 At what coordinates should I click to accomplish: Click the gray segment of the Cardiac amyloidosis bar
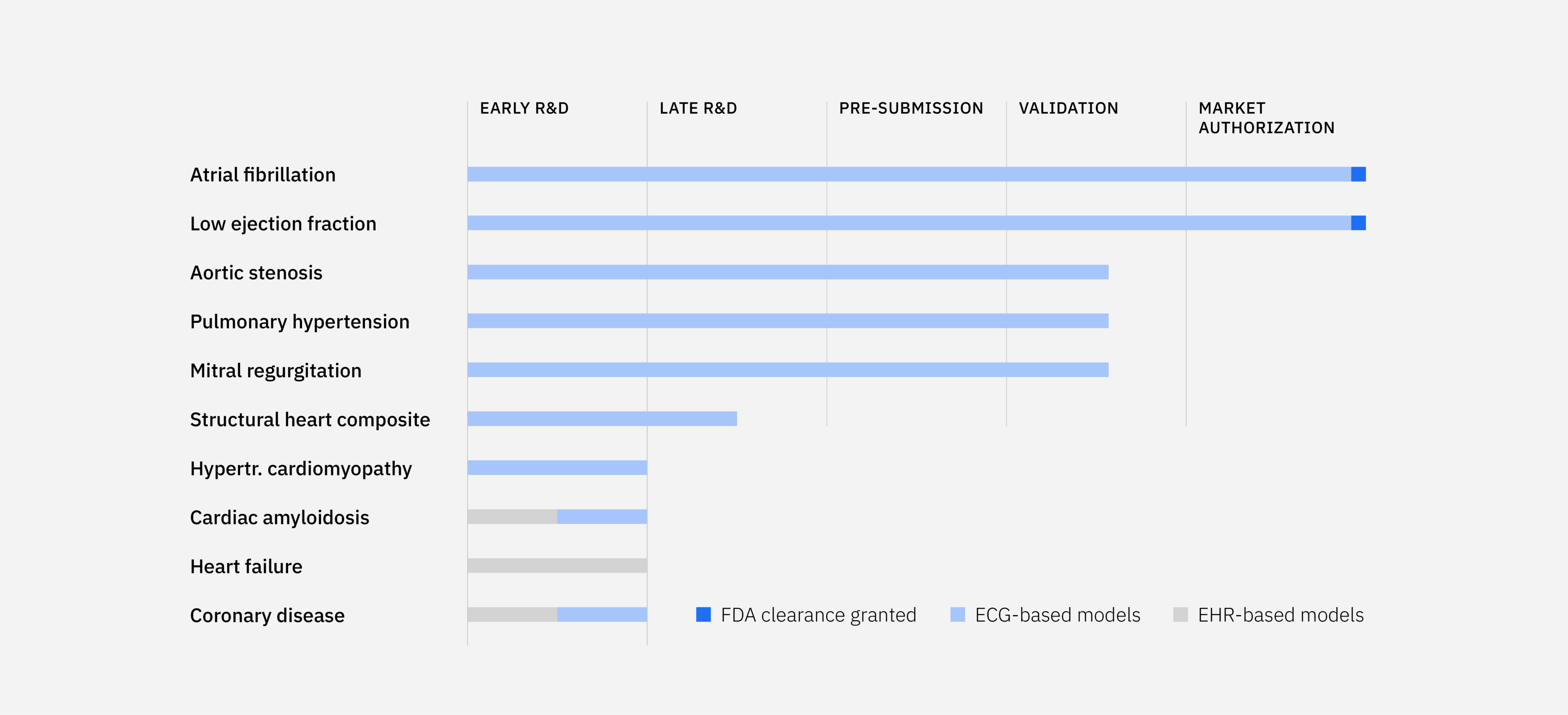(512, 517)
